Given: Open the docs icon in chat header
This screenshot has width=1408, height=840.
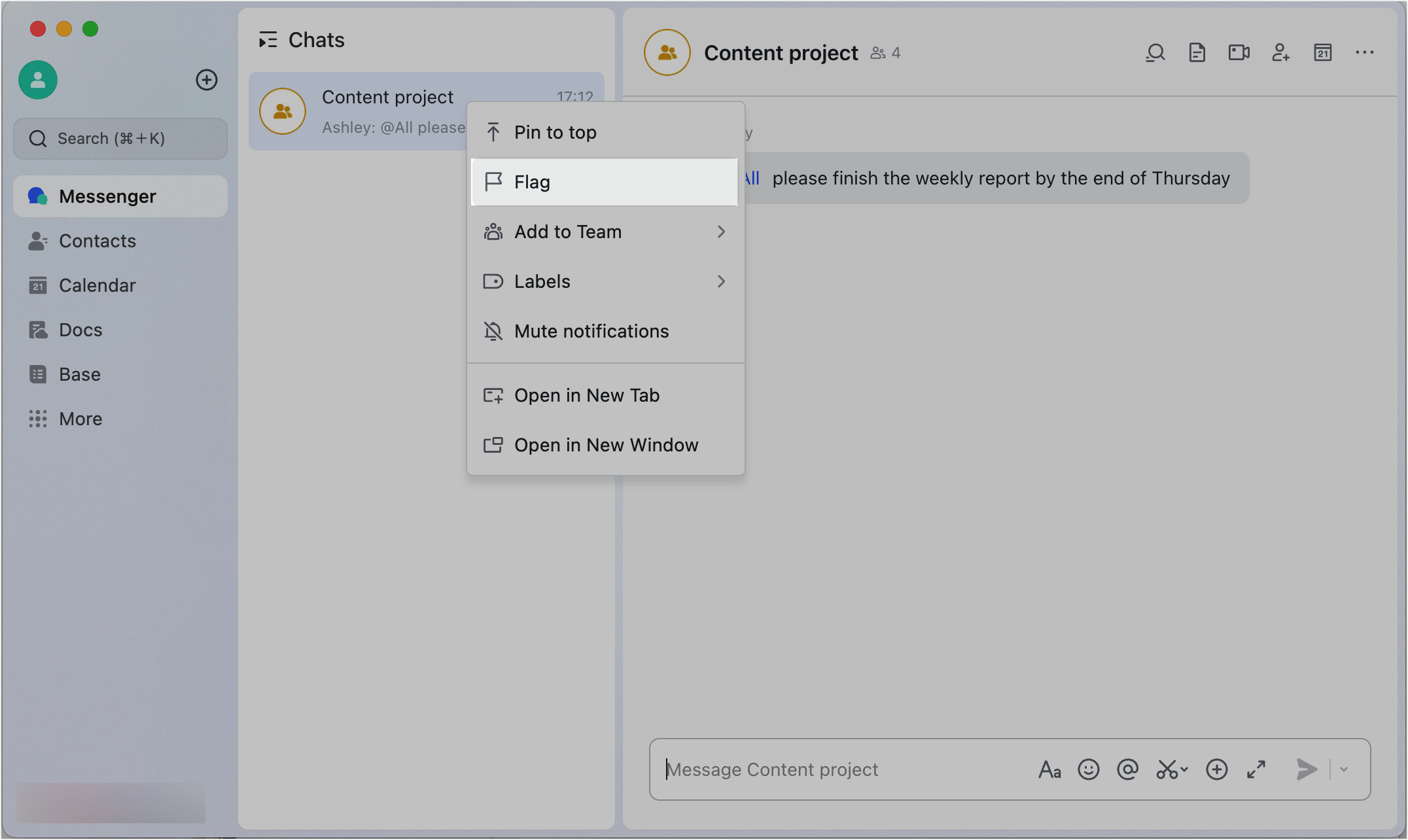Looking at the screenshot, I should 1197,52.
